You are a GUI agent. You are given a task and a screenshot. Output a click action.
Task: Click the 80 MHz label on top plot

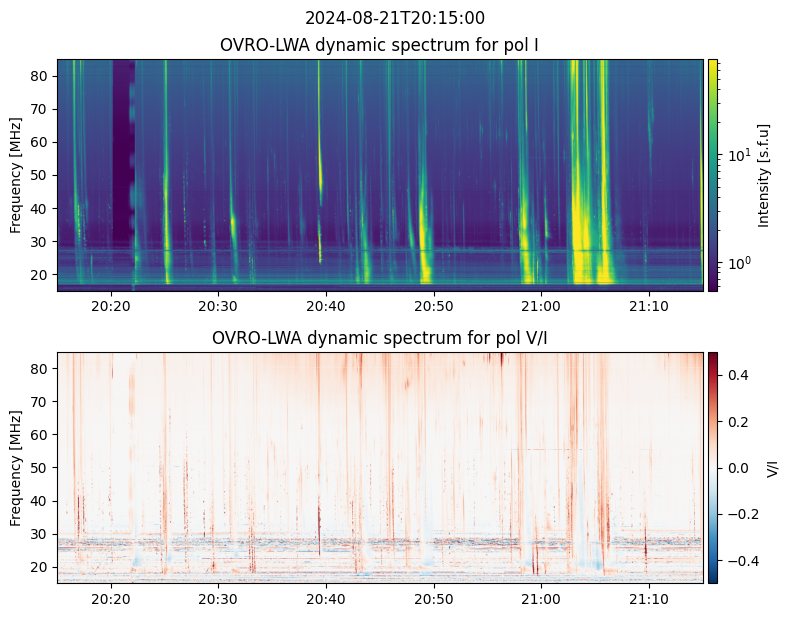point(40,76)
